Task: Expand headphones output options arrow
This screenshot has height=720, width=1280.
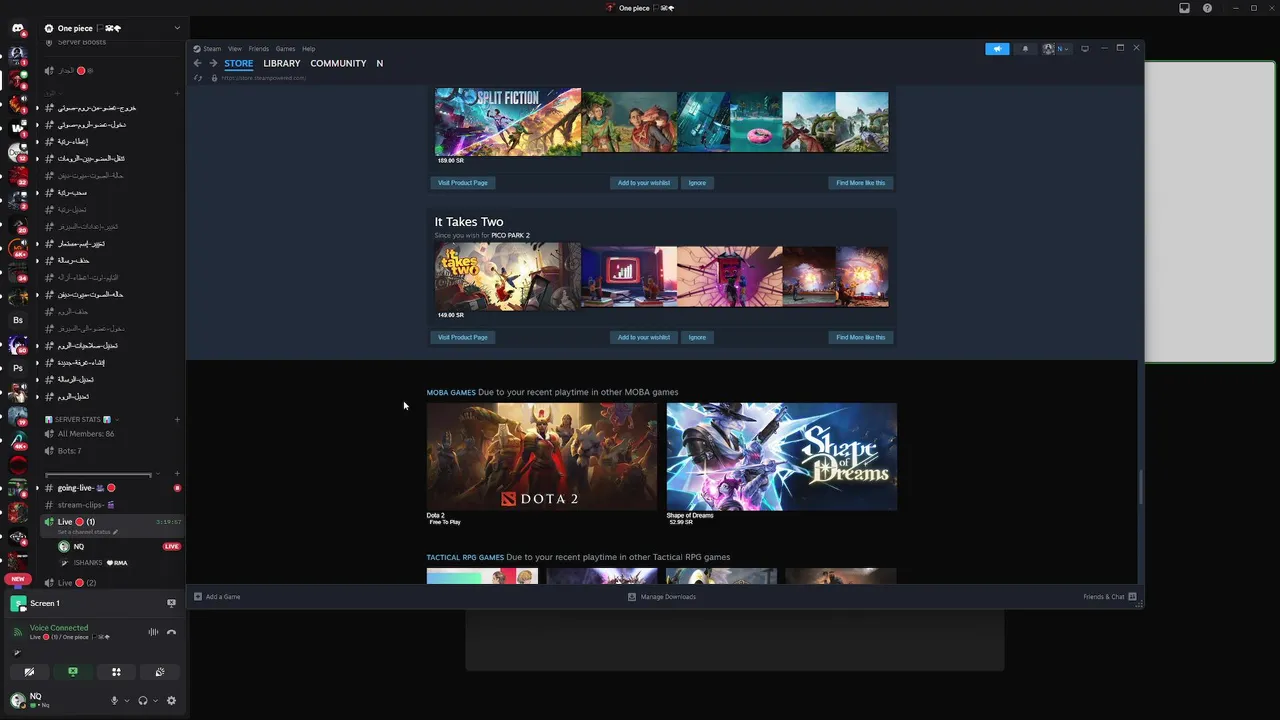Action: pos(155,701)
